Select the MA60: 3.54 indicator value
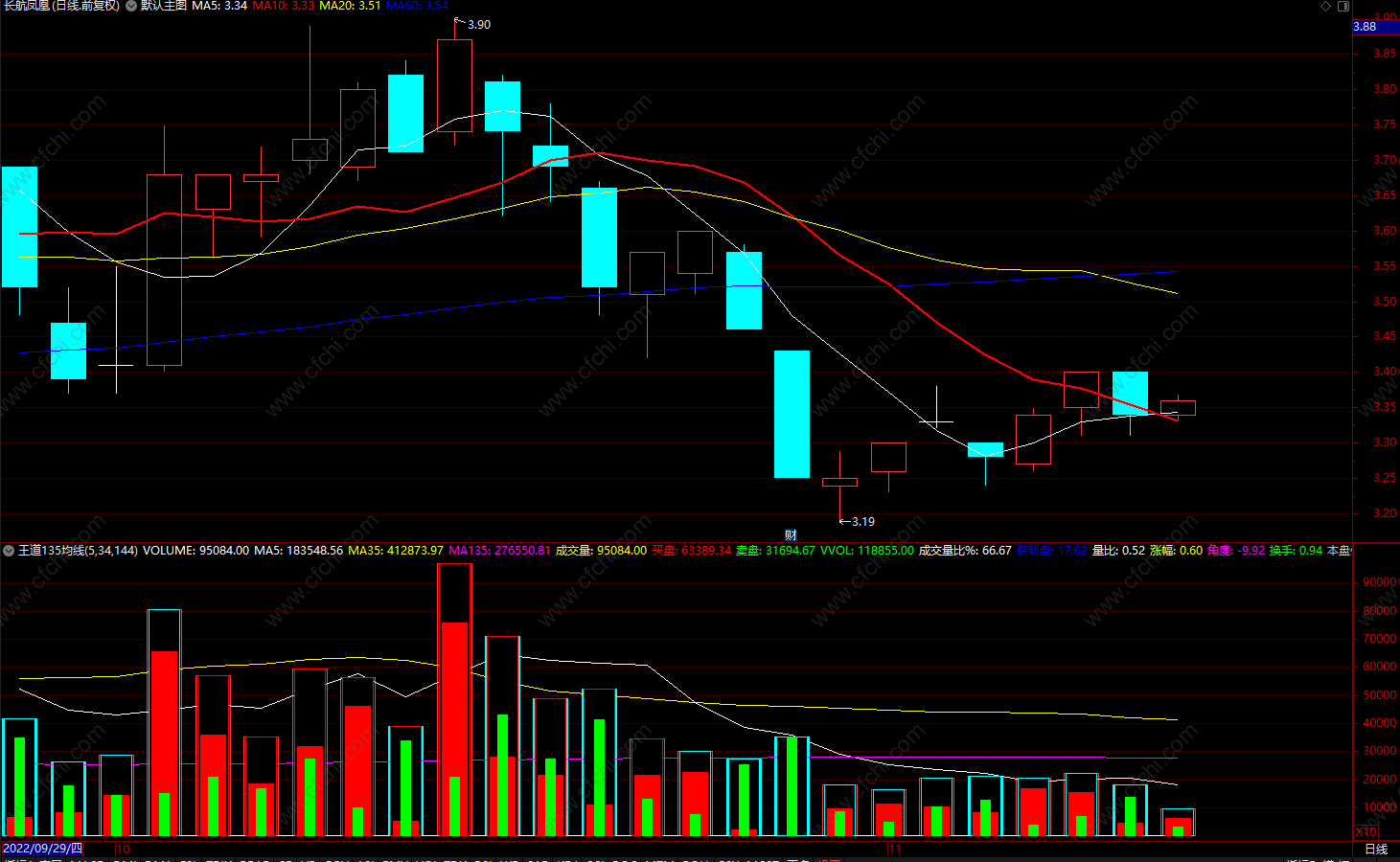Image resolution: width=1400 pixels, height=862 pixels. (417, 6)
